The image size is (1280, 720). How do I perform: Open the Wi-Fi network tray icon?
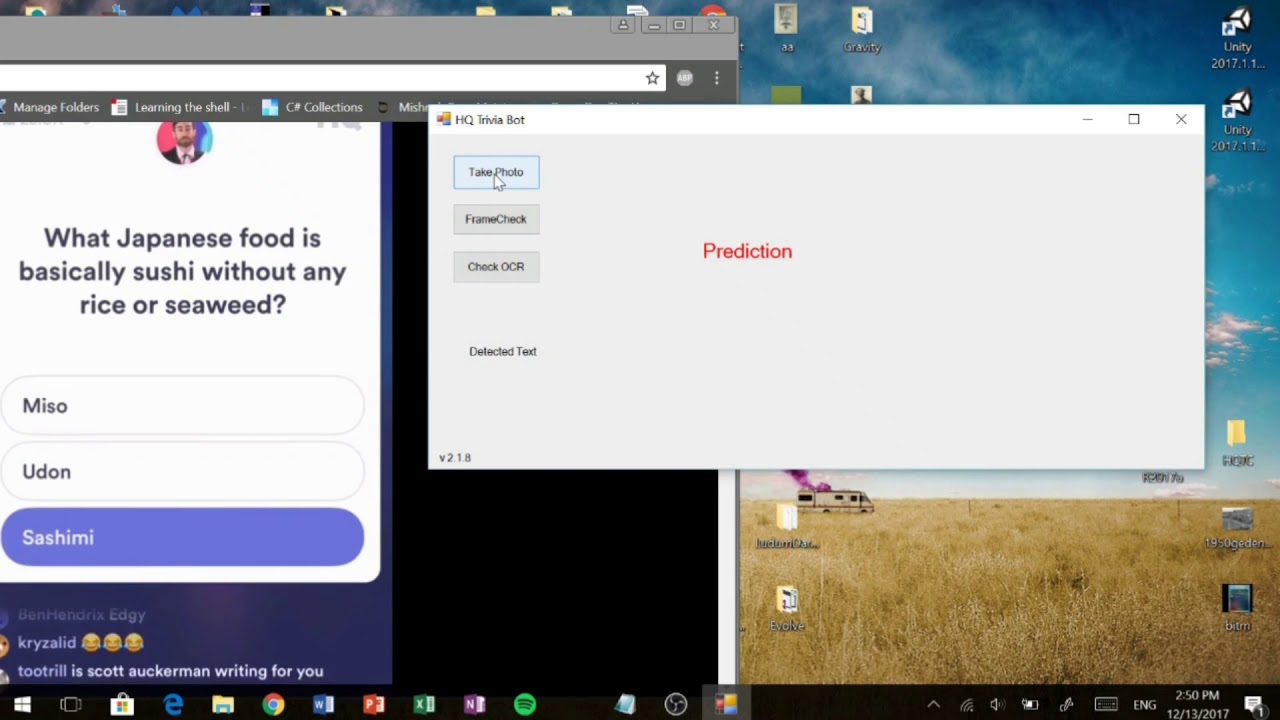(967, 705)
